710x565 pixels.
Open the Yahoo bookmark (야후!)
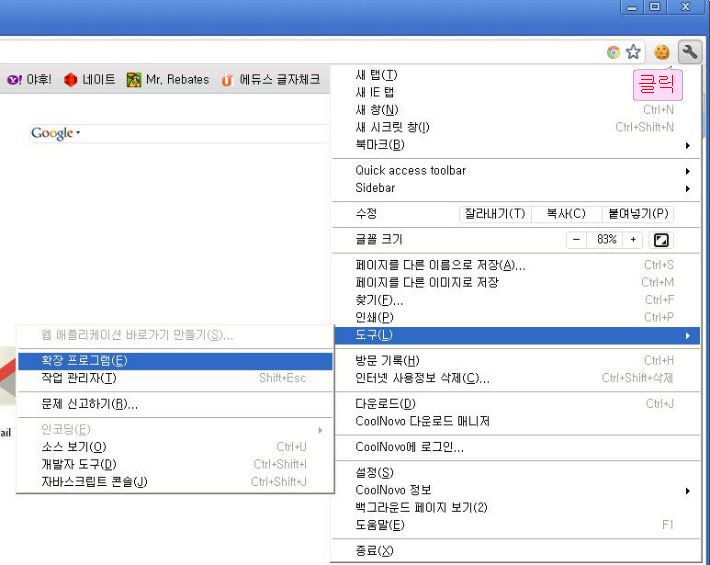tap(29, 80)
